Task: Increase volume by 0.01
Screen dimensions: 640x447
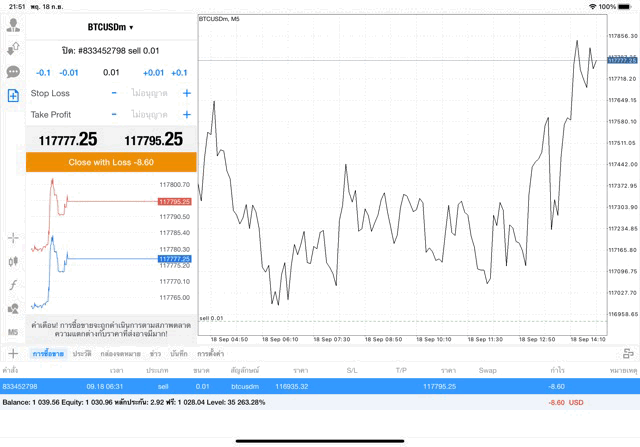Action: [152, 73]
